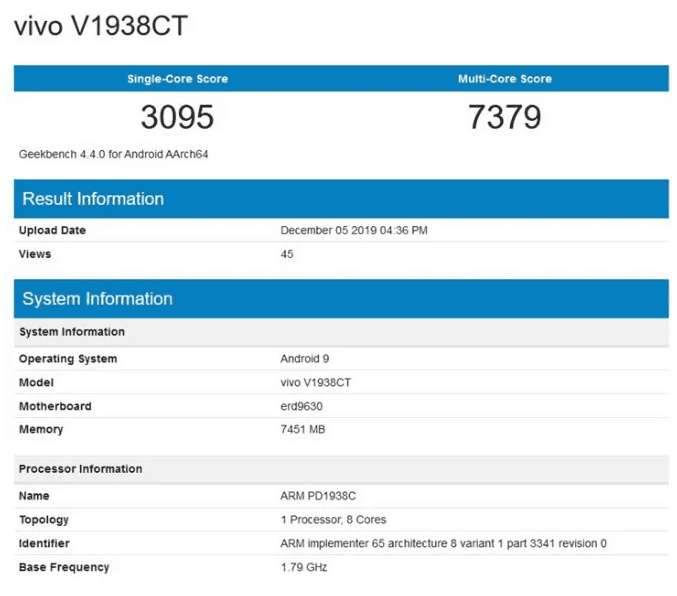This screenshot has height=596, width=677.
Task: Select the 1.79 GHz frequency value
Action: coord(304,567)
